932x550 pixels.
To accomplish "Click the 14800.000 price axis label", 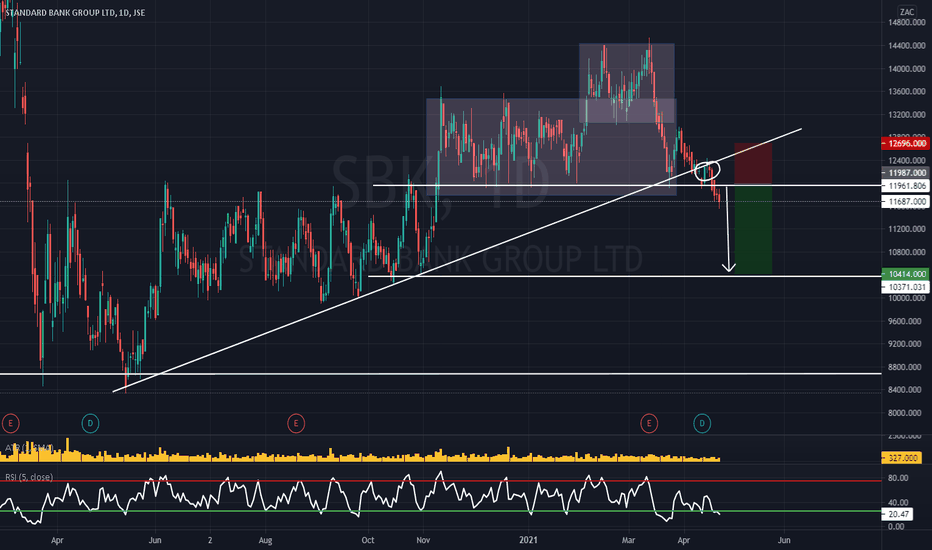I will 907,23.
